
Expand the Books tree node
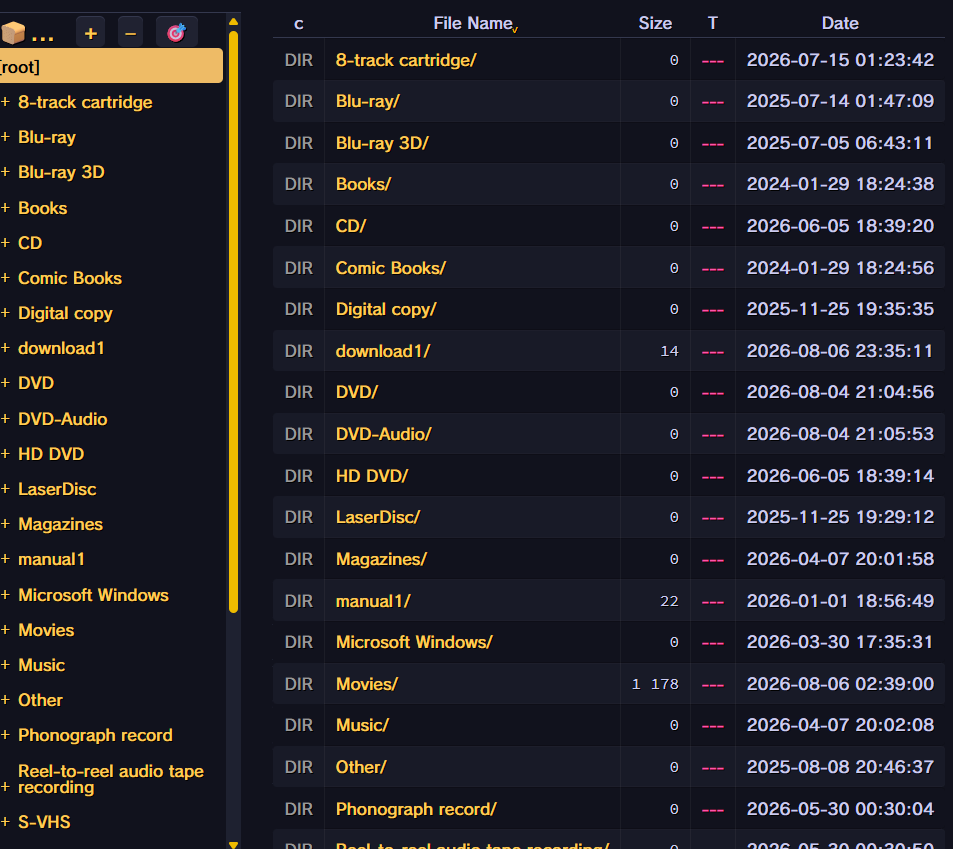click(5, 208)
